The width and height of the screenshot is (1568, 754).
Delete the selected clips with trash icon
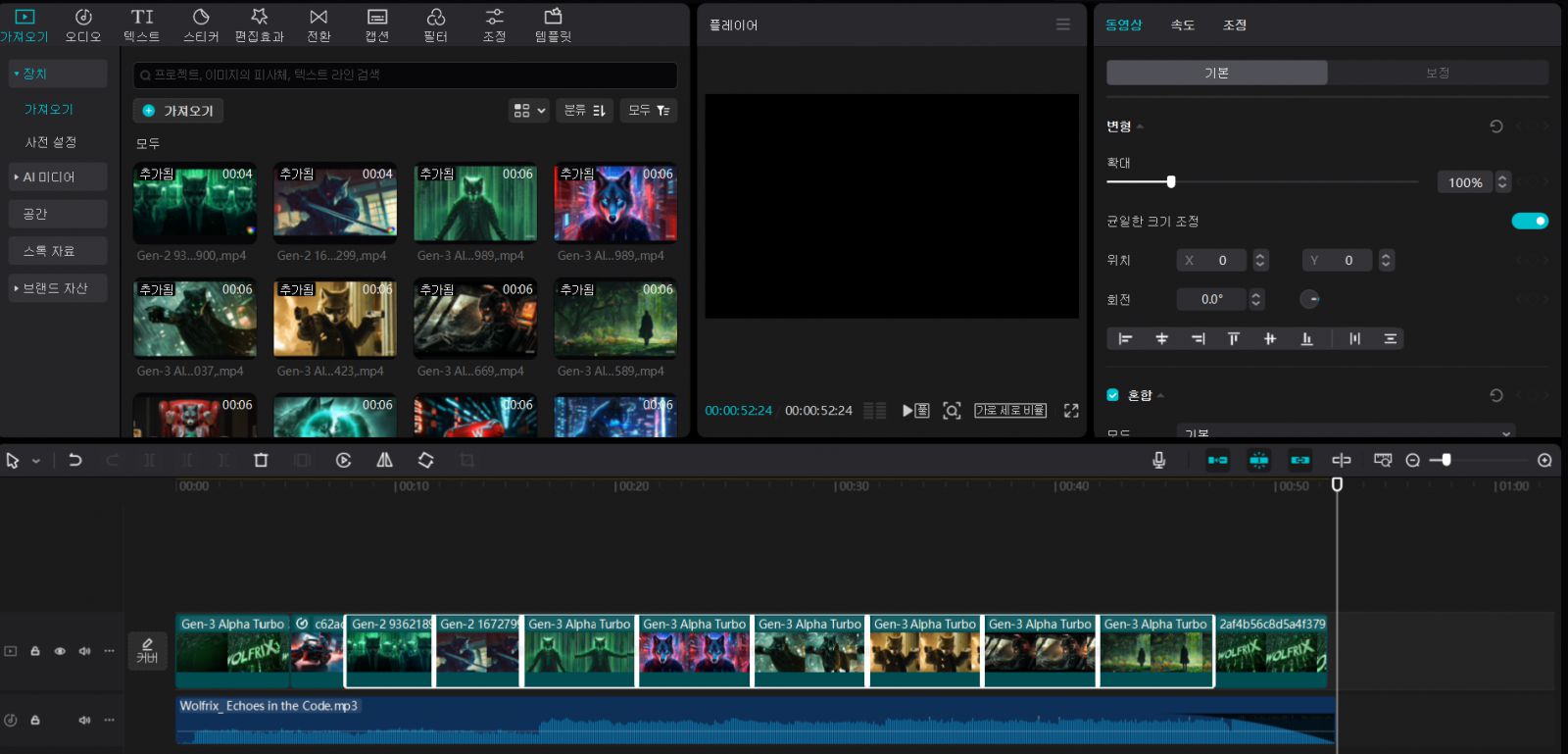click(261, 460)
